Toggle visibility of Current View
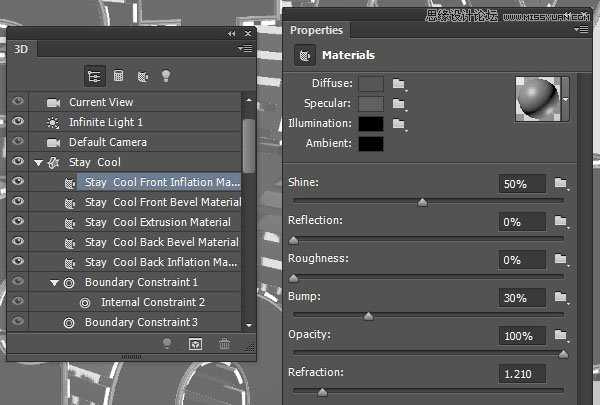Screen dimensions: 600x405 18,101
